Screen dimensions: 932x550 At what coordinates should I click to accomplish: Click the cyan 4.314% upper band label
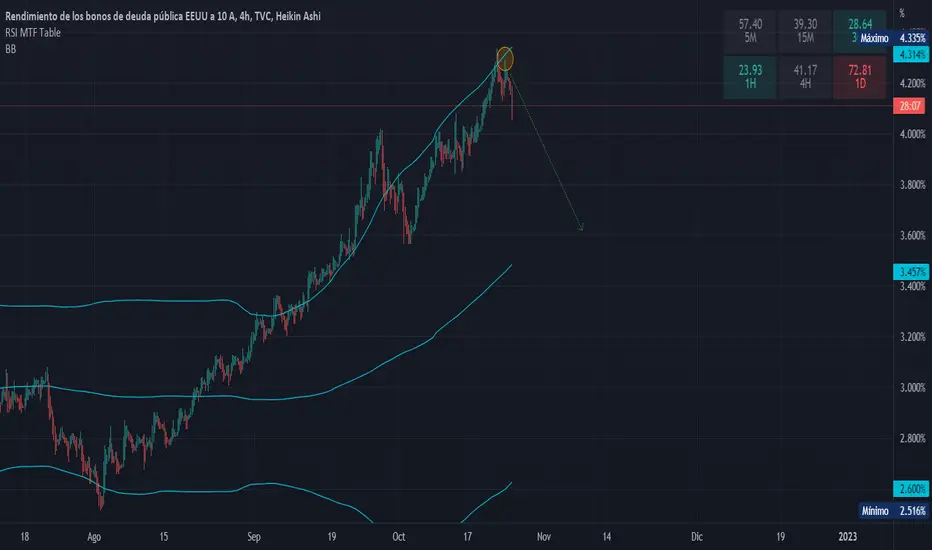910,55
